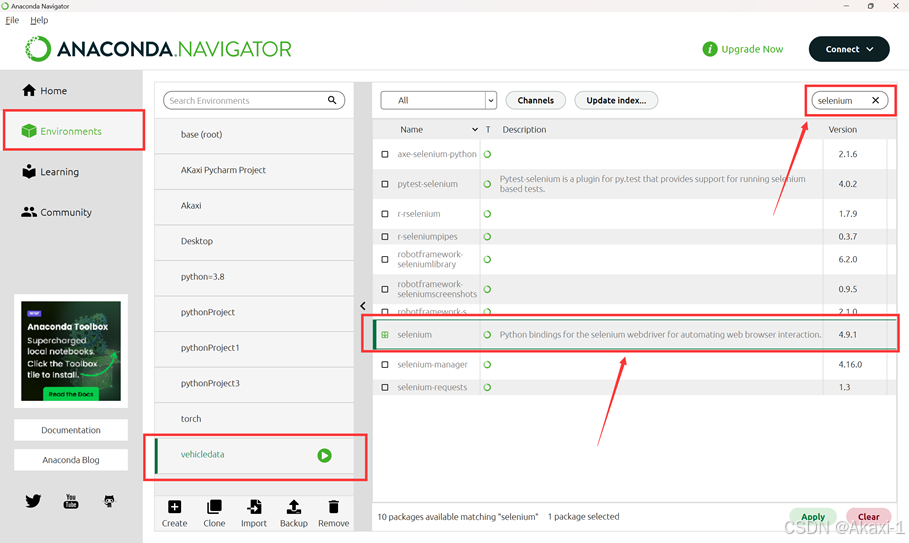Click the status circle for r-rselenium
The image size is (909, 543).
coord(487,214)
